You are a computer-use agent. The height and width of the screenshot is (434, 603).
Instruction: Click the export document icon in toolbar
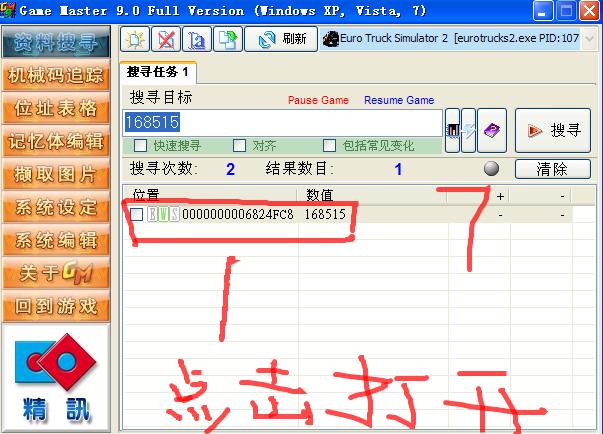[x=229, y=39]
